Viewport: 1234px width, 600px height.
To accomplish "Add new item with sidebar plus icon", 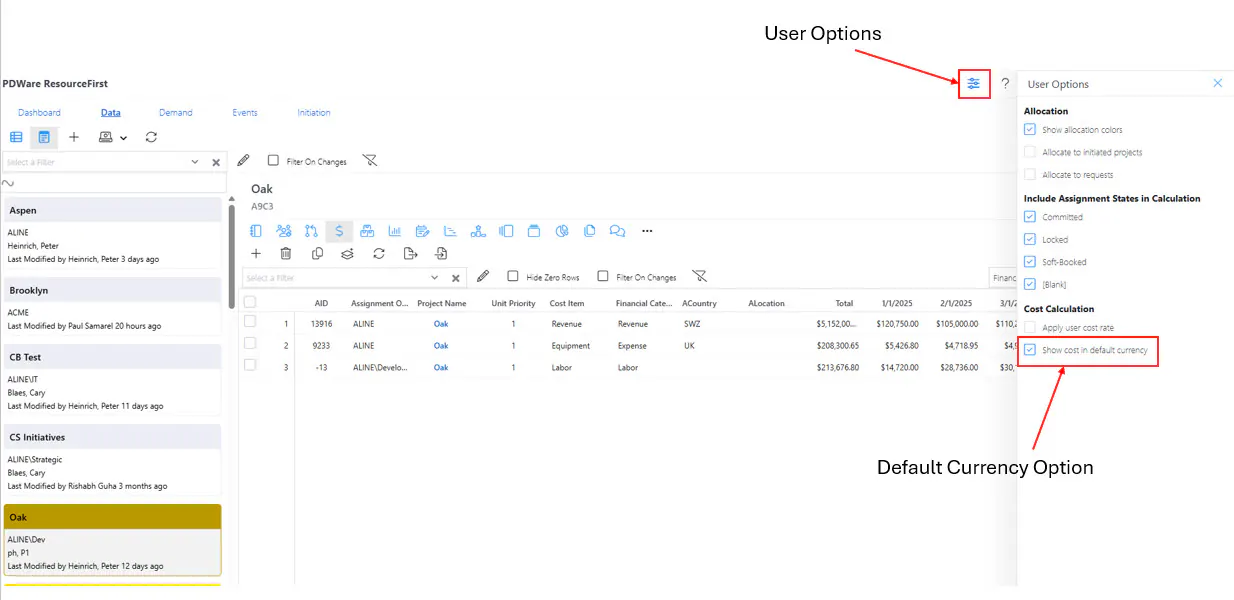I will [73, 137].
